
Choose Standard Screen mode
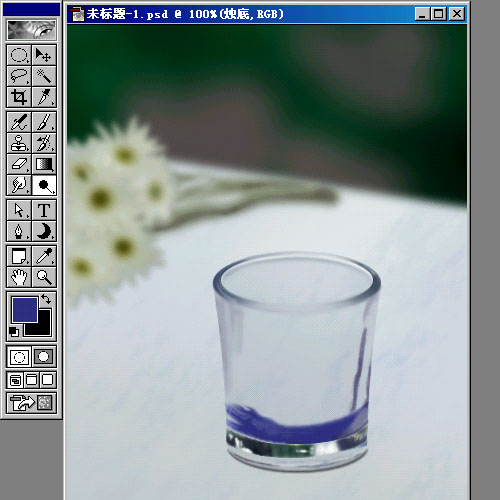tap(15, 380)
